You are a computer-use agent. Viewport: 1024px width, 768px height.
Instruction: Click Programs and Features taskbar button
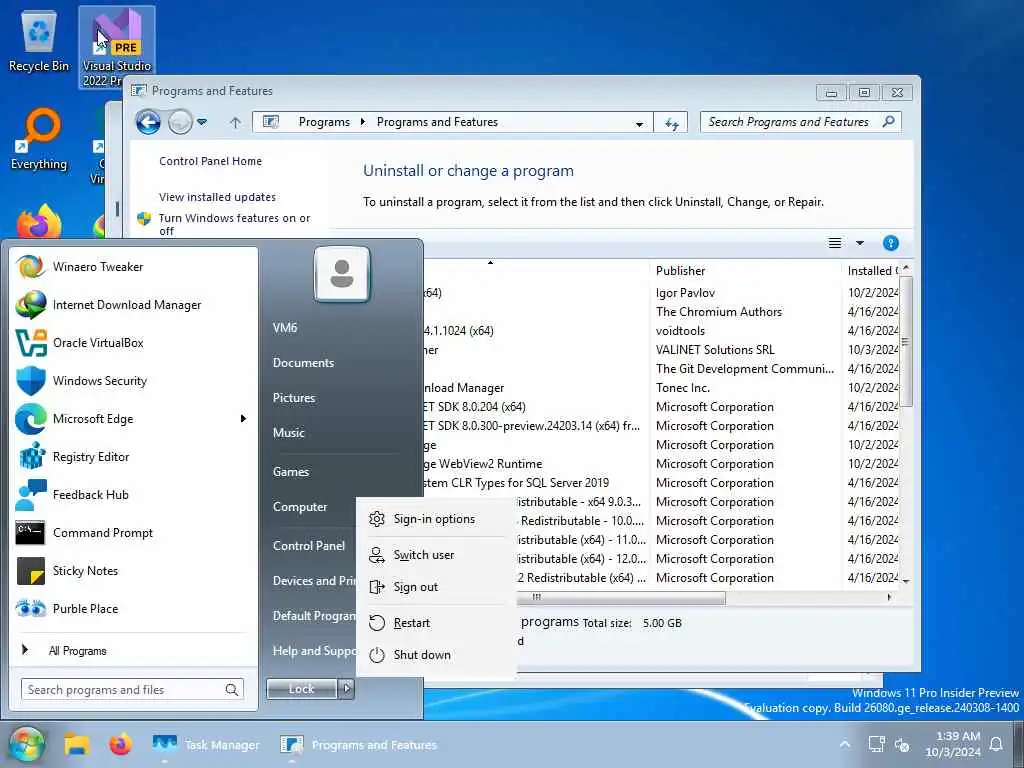point(359,744)
